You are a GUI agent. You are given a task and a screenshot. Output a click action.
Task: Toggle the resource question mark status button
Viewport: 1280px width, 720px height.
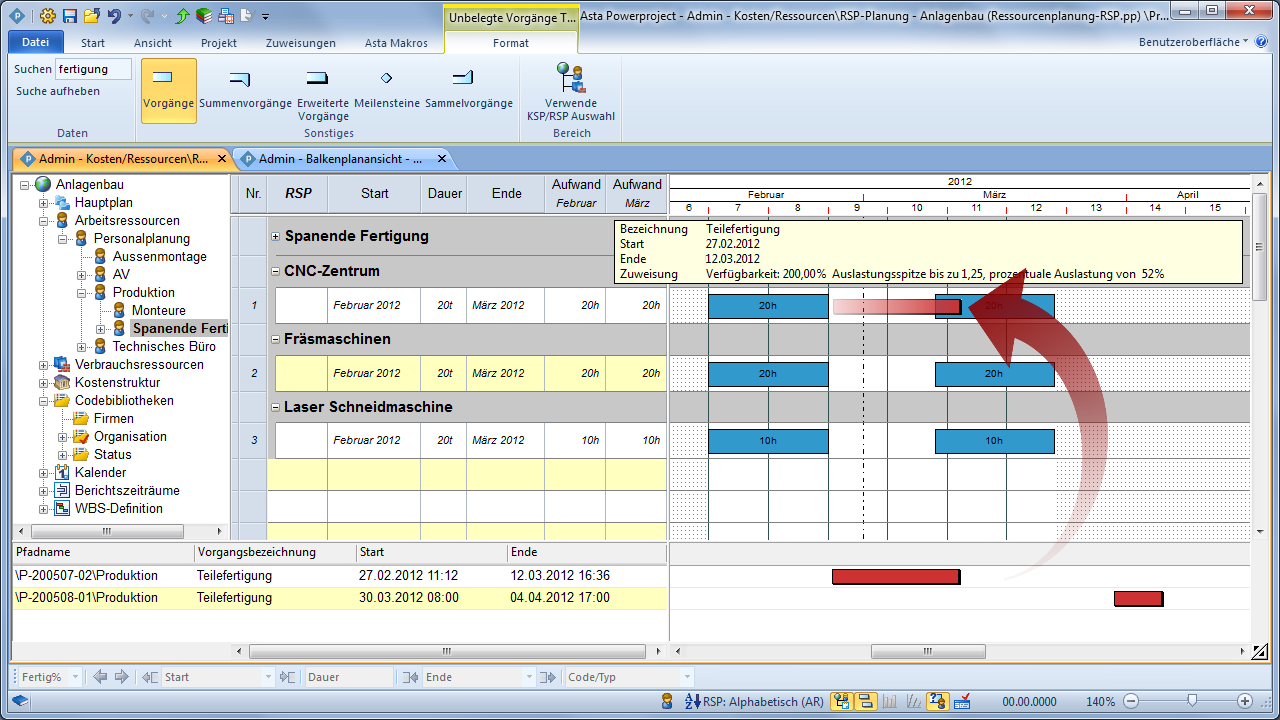(x=937, y=701)
